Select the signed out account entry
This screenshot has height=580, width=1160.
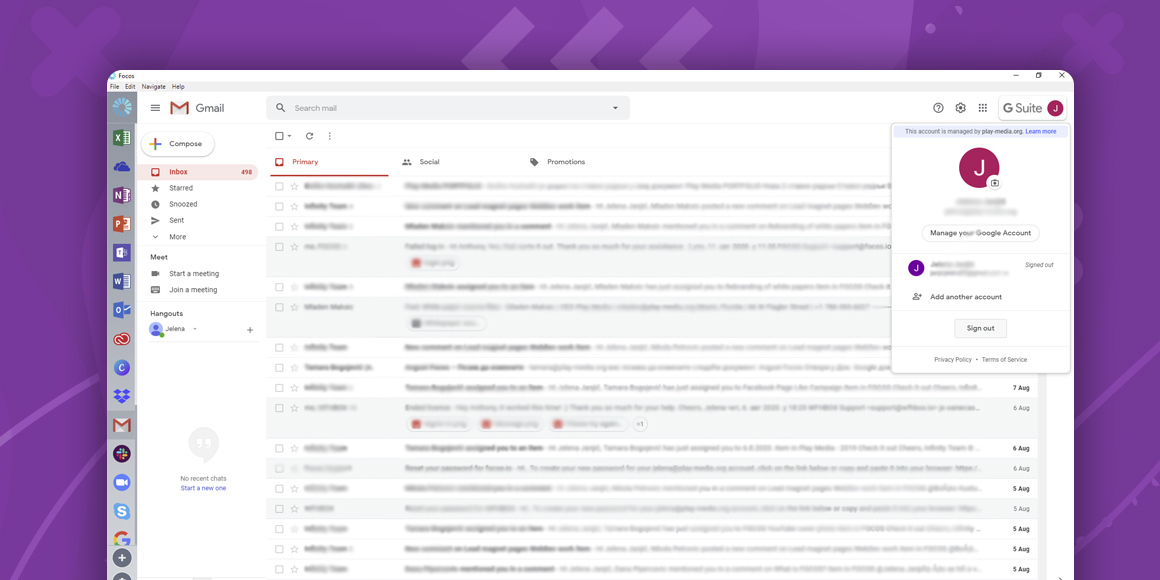pos(980,269)
